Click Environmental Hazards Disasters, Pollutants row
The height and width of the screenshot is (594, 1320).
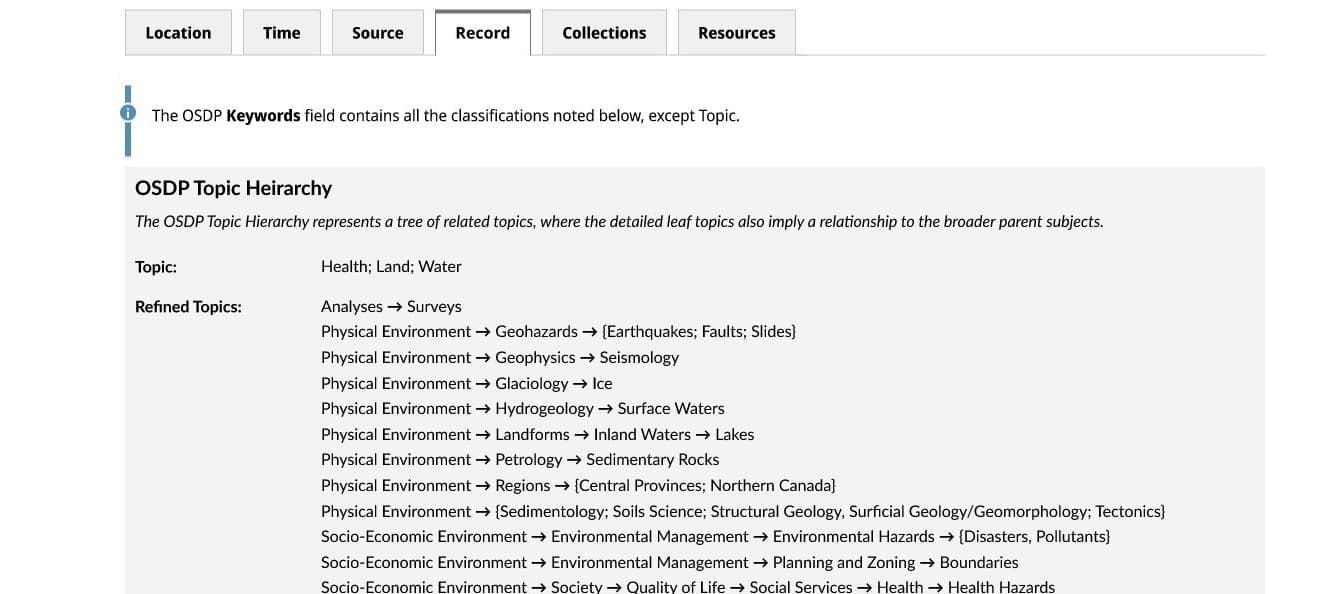point(716,537)
